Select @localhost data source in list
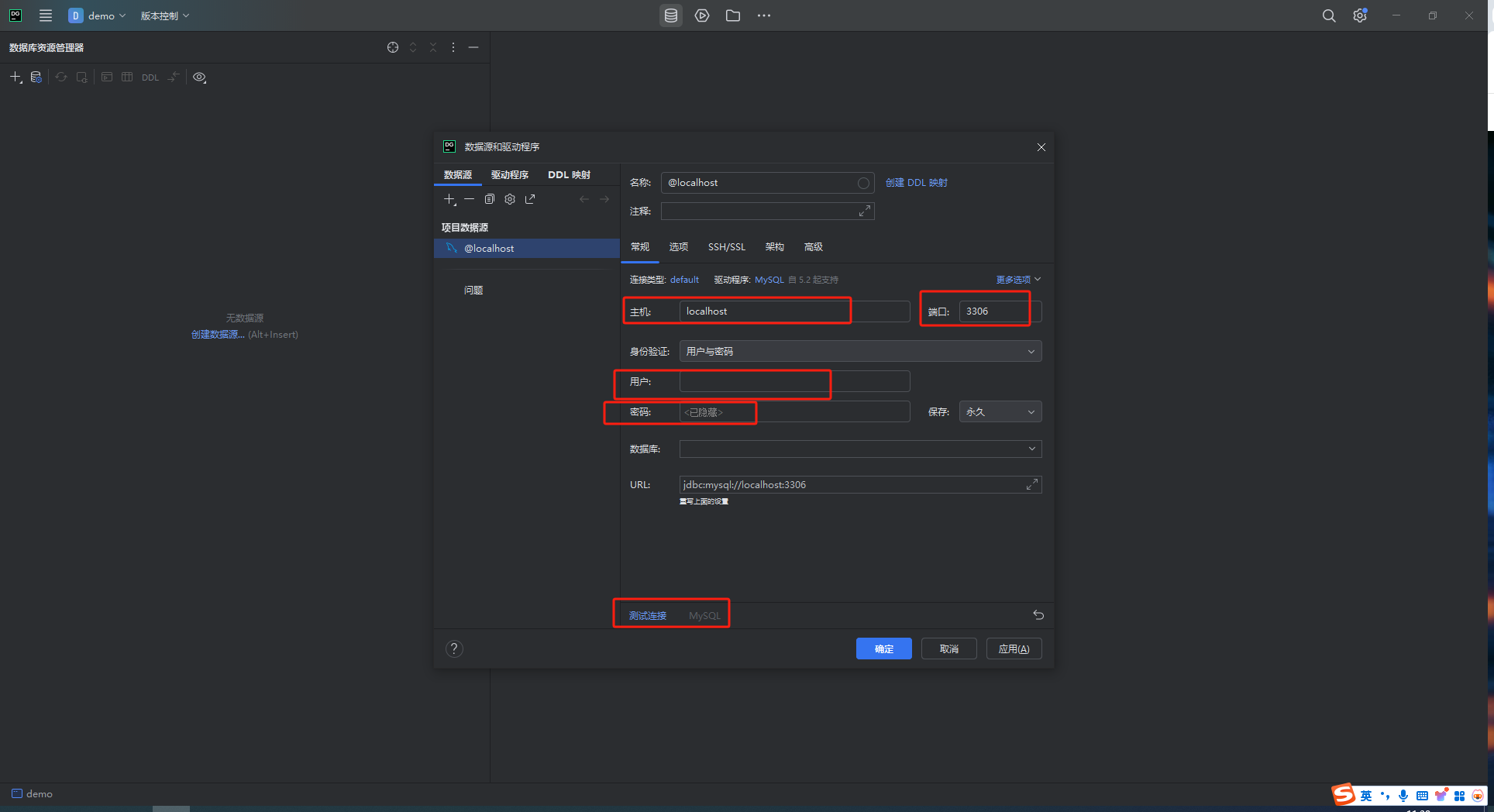 point(527,249)
